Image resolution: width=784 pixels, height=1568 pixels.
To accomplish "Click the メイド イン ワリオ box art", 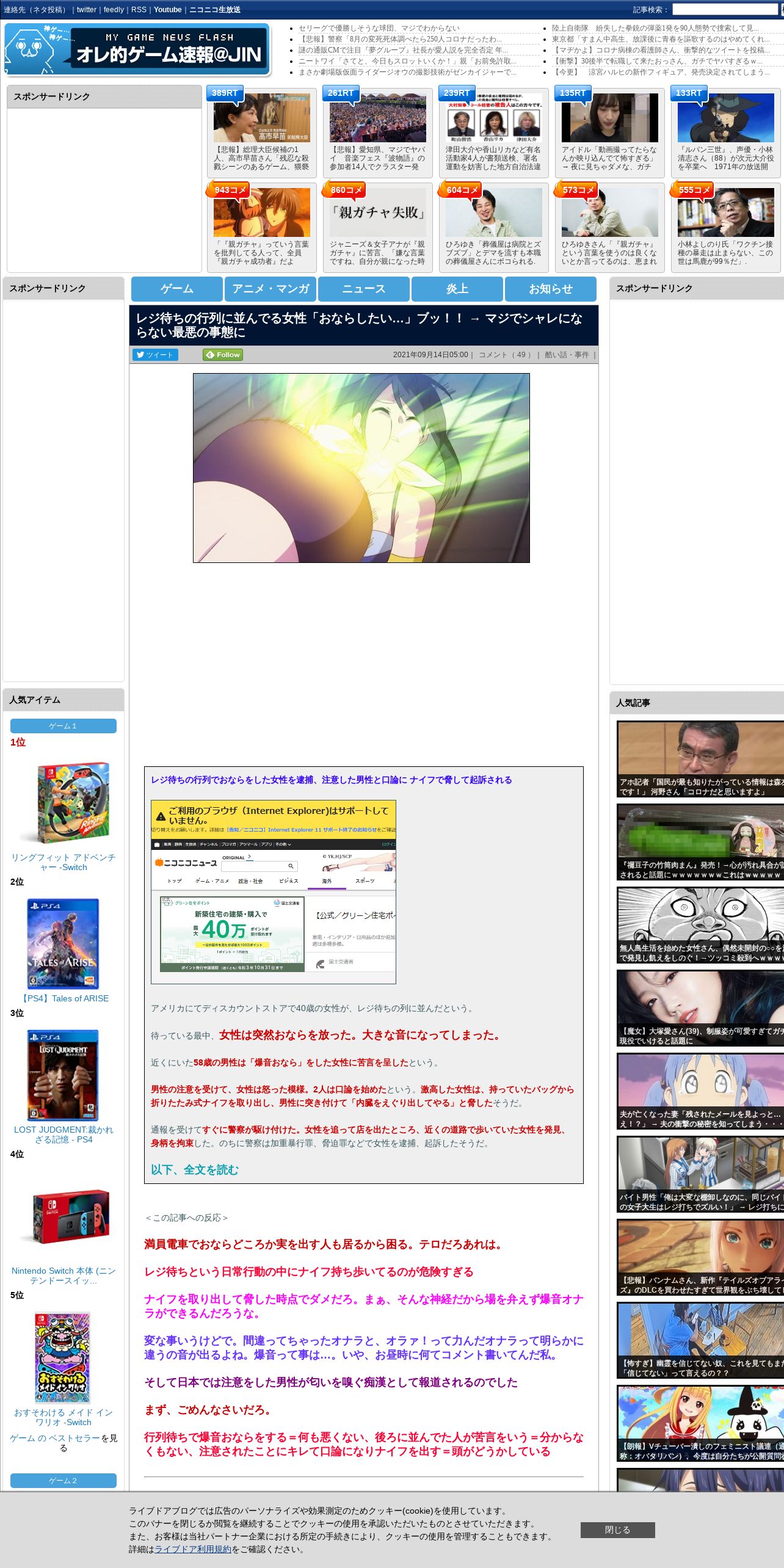I will pyautogui.click(x=64, y=1357).
